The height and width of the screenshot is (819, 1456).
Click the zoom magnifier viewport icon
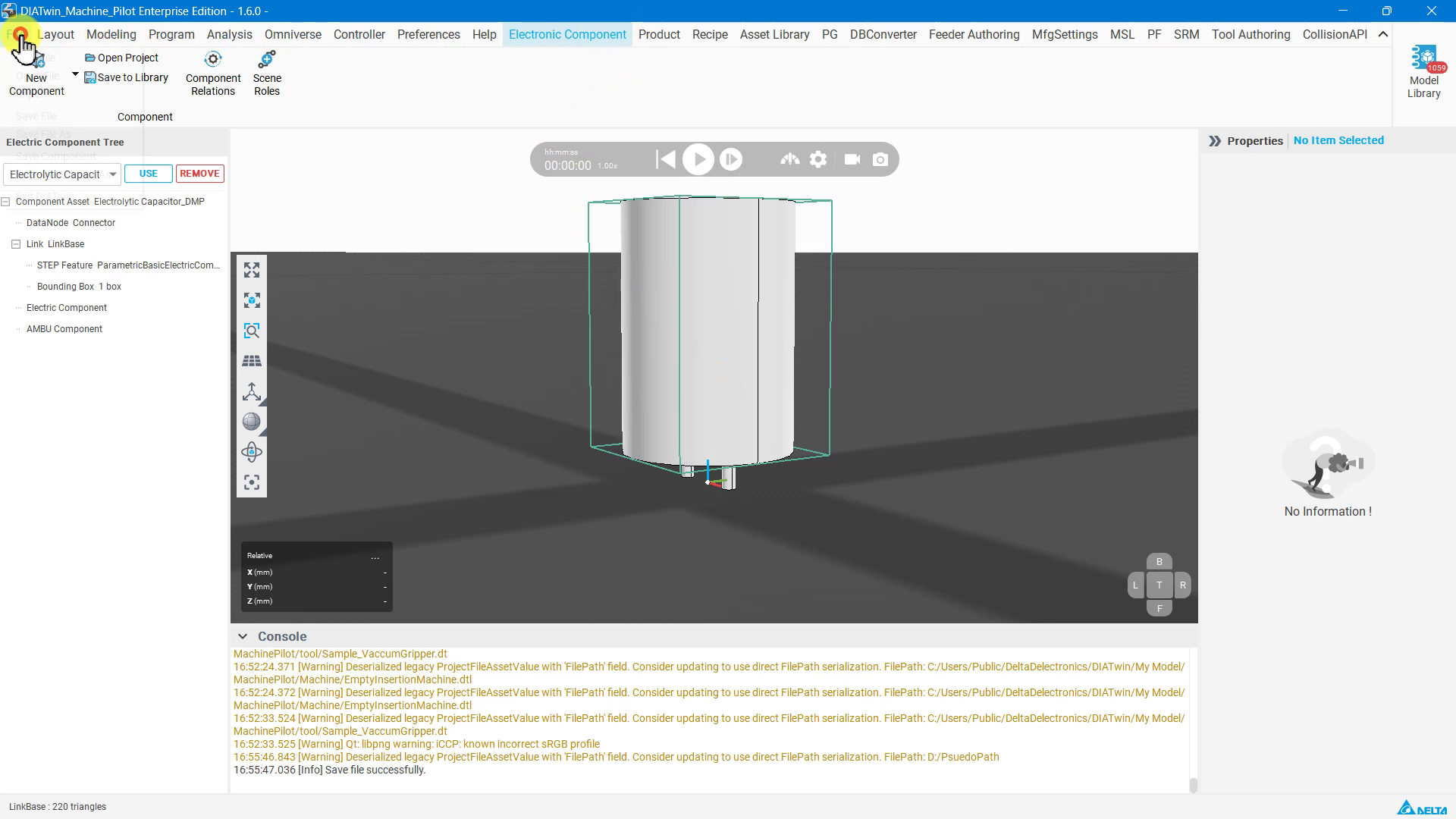point(252,331)
